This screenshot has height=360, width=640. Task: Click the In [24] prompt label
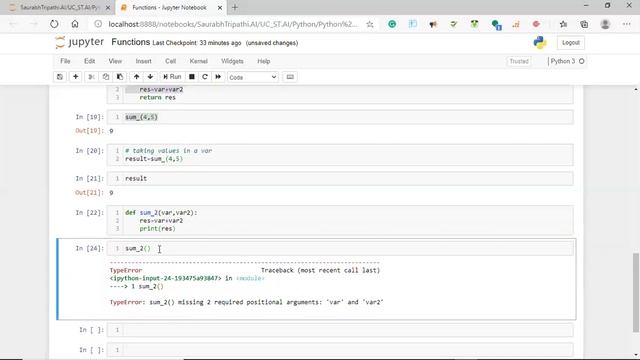tap(89, 248)
